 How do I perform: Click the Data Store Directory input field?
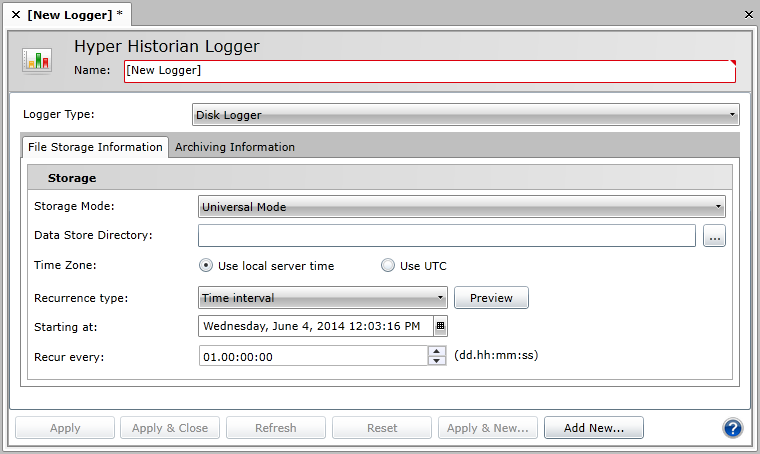click(x=447, y=235)
